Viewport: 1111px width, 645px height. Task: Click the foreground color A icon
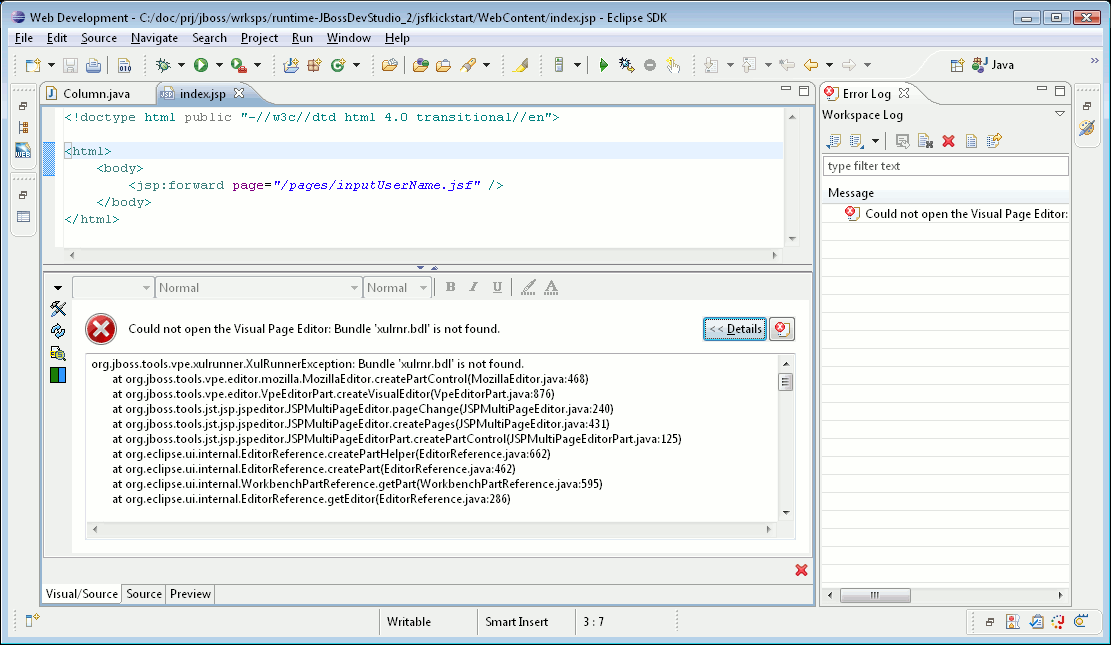tap(551, 287)
